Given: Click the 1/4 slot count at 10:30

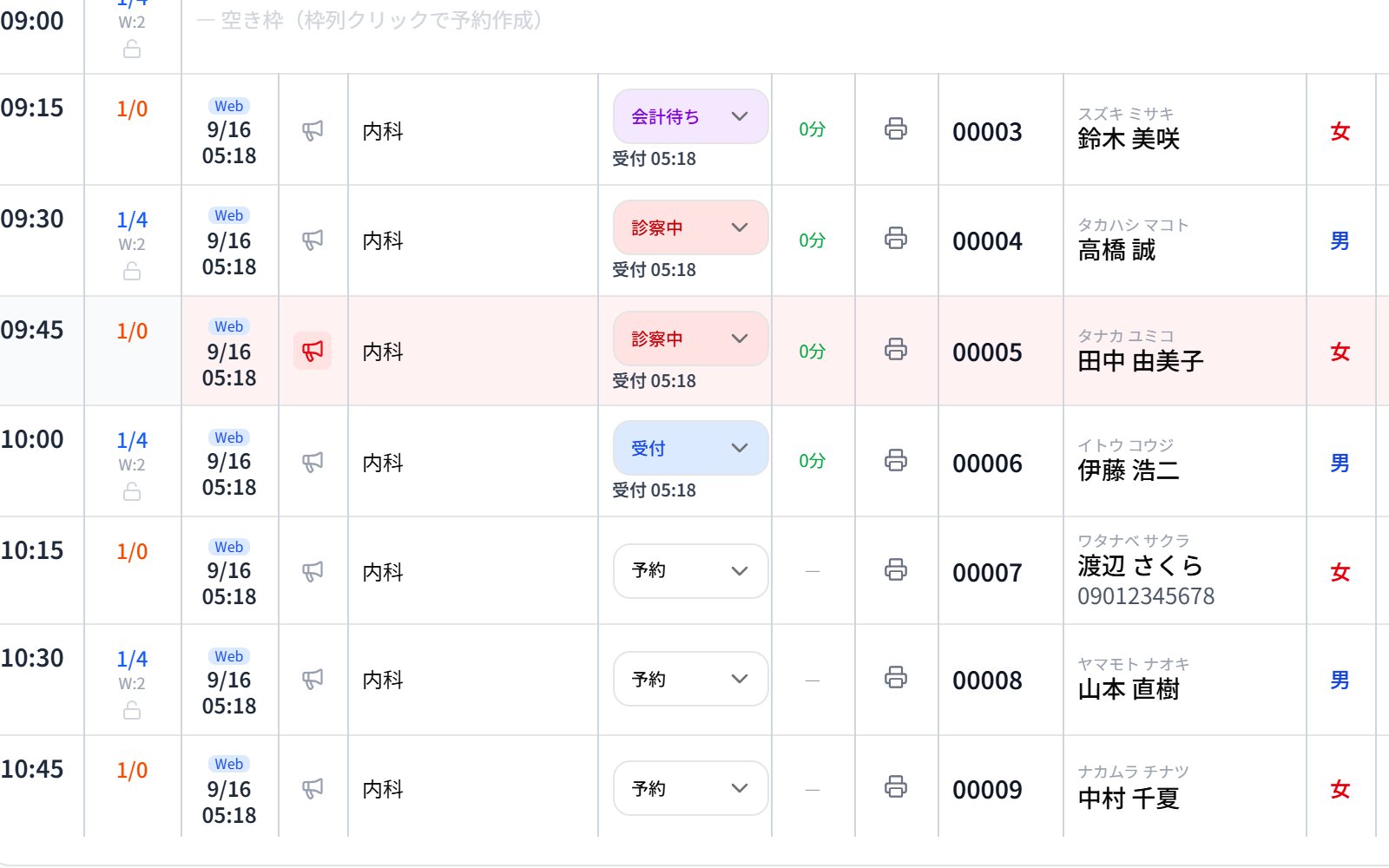Looking at the screenshot, I should (132, 659).
